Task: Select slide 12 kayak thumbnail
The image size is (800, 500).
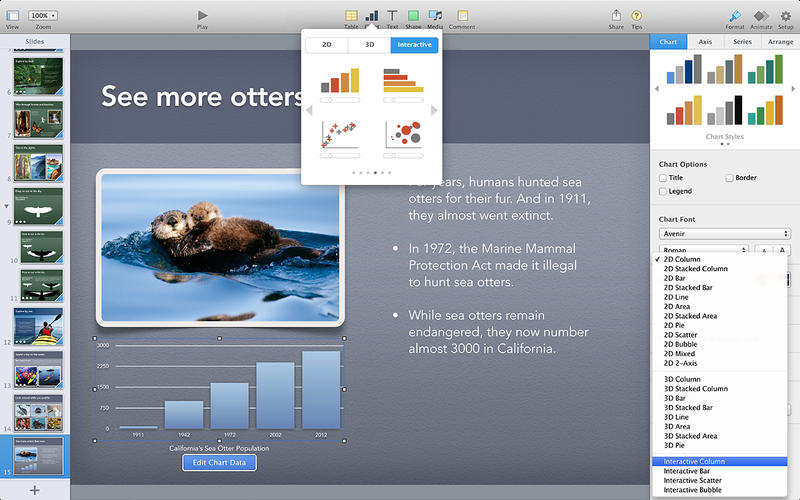Action: point(38,327)
